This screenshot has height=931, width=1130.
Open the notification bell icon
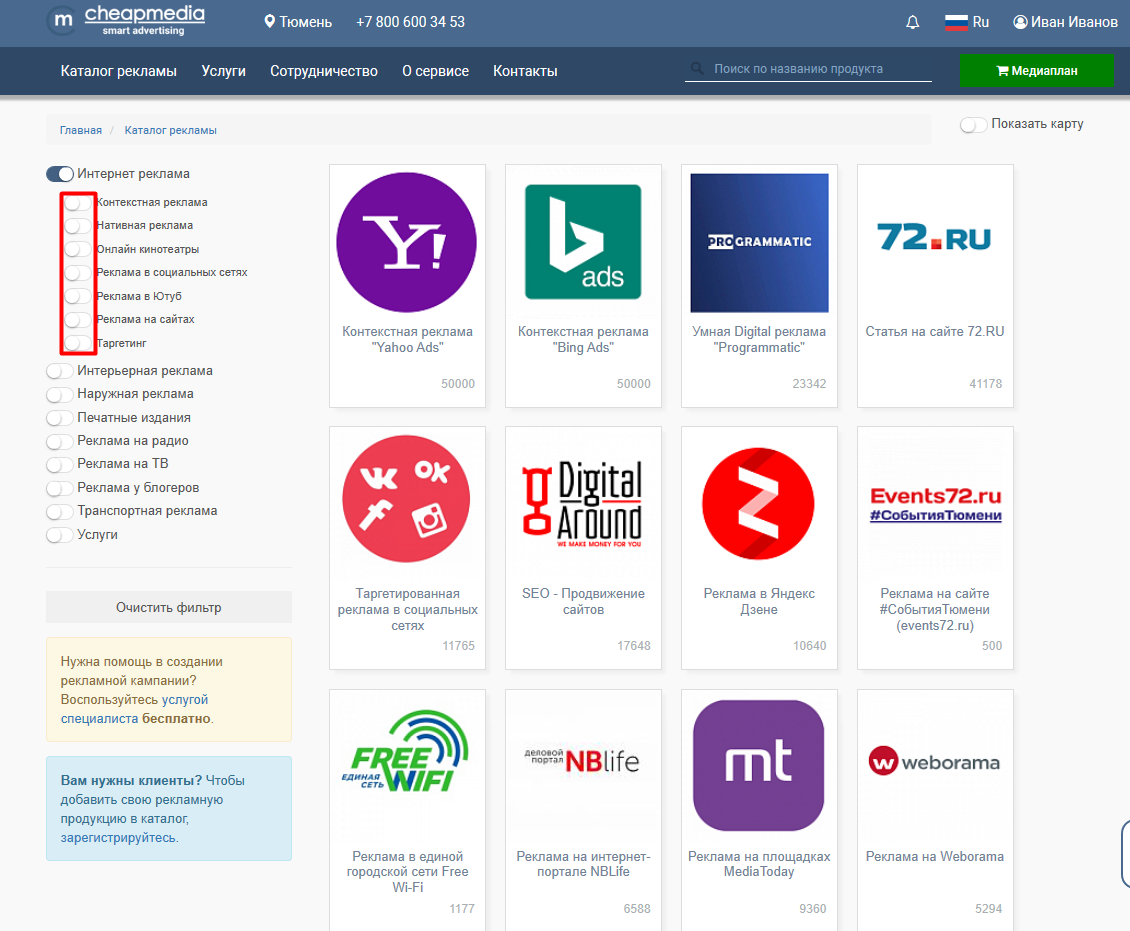click(x=912, y=22)
